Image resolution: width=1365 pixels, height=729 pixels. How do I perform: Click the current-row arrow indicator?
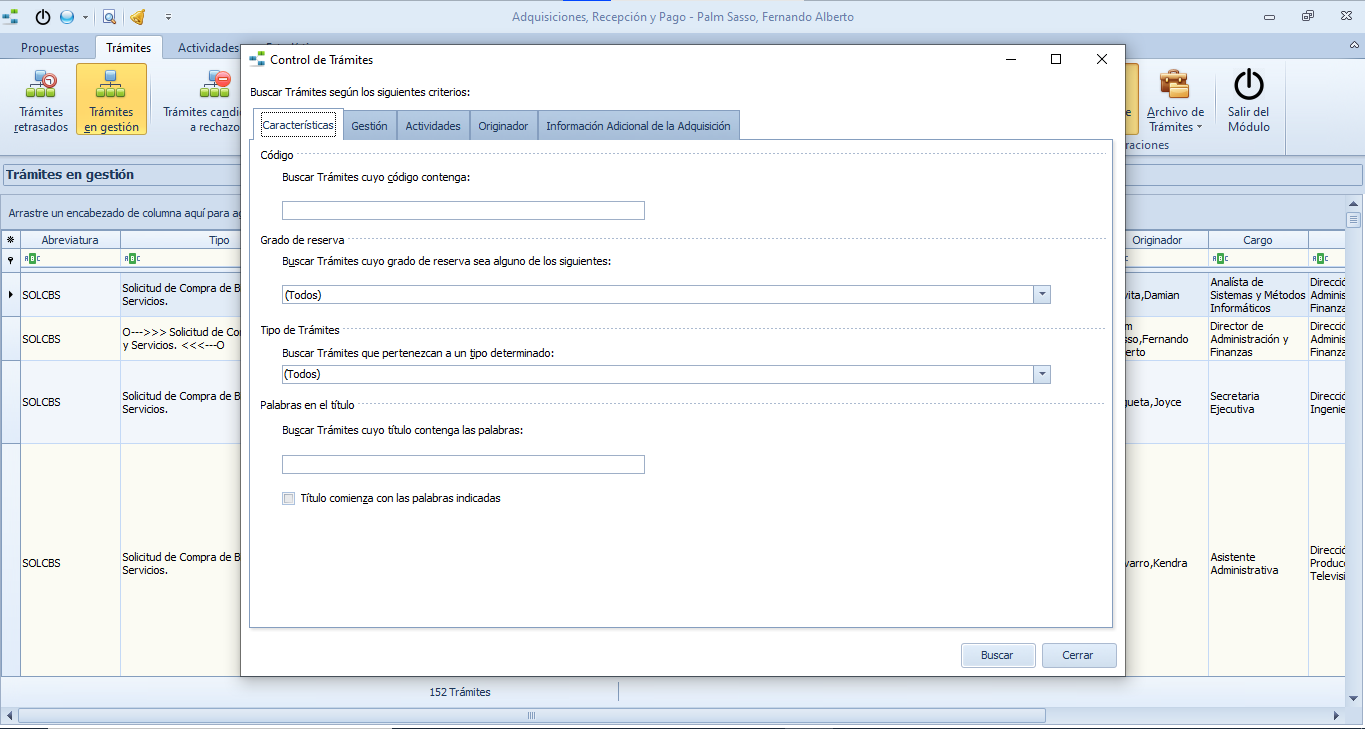coord(11,295)
